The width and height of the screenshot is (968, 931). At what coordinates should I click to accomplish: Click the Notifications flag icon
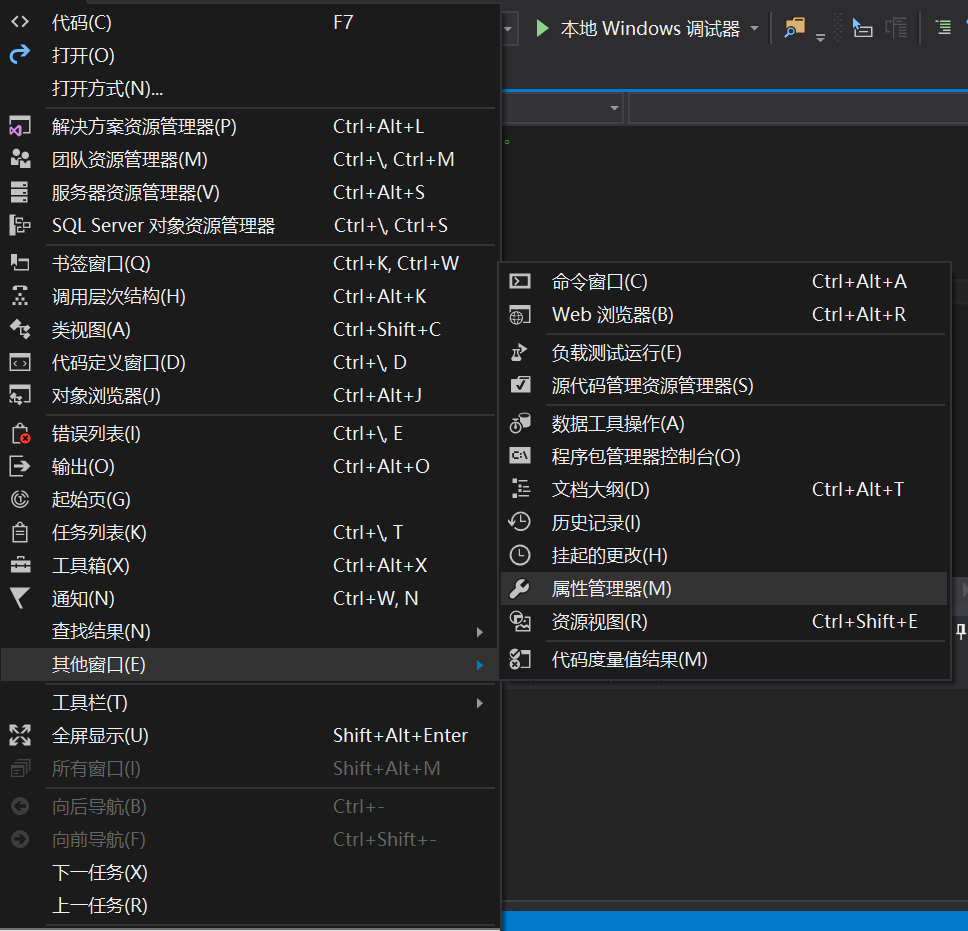tap(20, 598)
